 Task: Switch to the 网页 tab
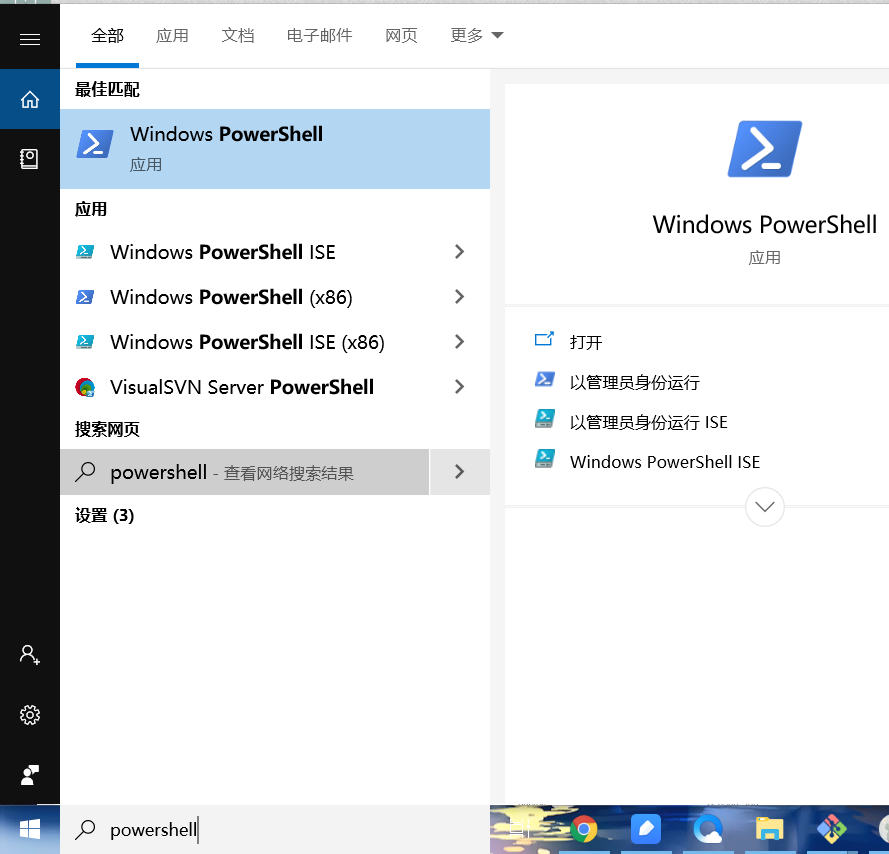coord(401,36)
